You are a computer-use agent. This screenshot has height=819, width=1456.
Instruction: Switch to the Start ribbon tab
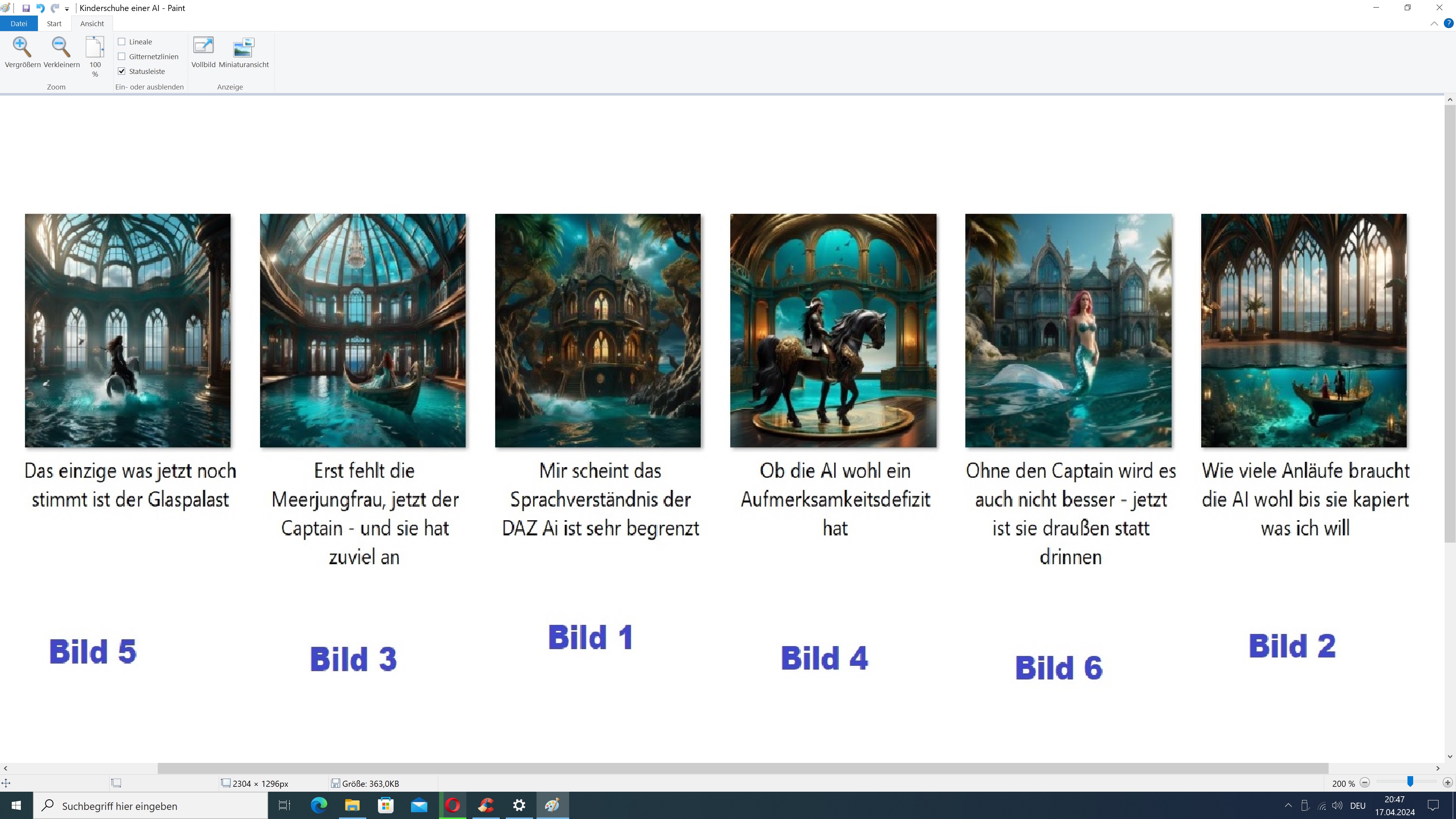point(54,24)
